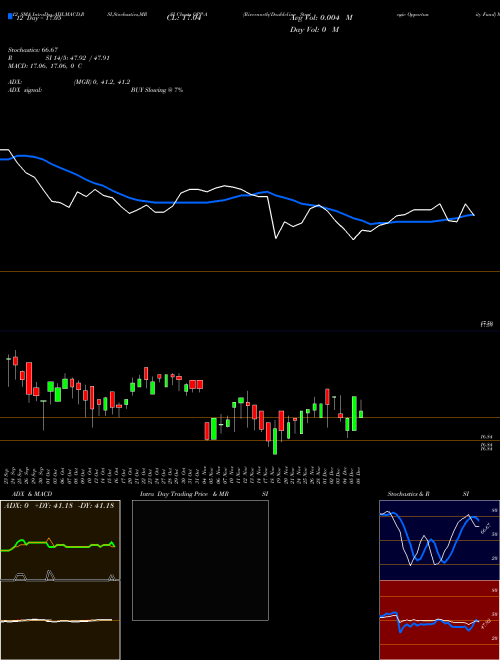Click the 'ADX signal:' label

coord(25,90)
